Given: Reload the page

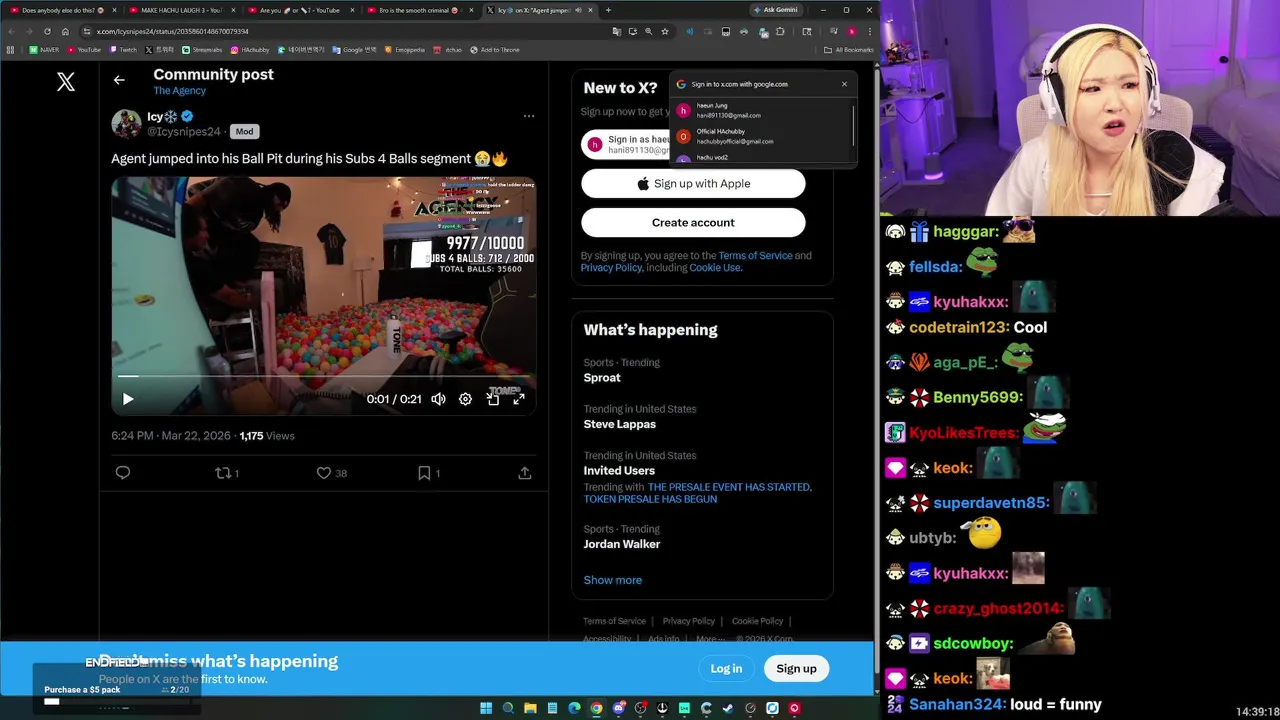Looking at the screenshot, I should click(47, 31).
